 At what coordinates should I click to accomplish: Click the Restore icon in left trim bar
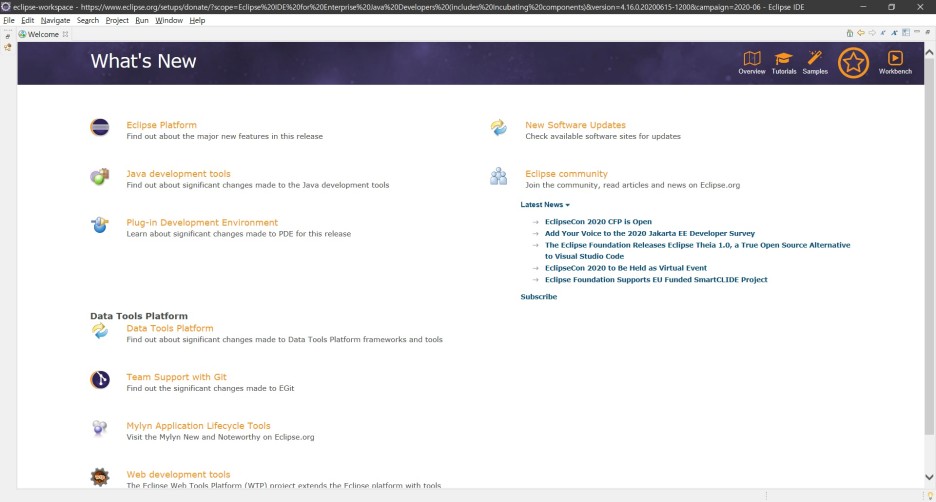(x=8, y=36)
